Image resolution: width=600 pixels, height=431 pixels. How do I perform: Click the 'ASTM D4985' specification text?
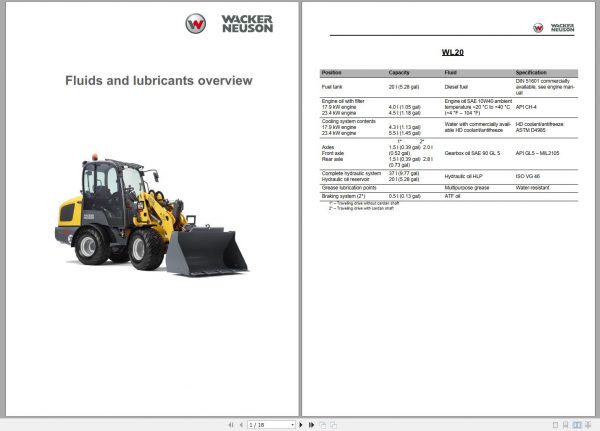(x=530, y=130)
